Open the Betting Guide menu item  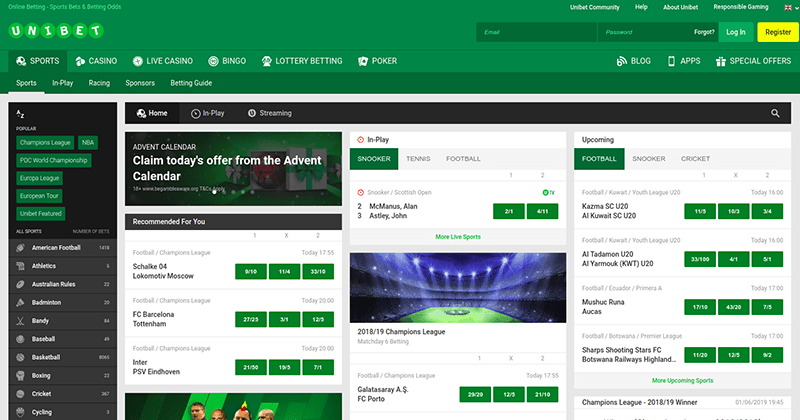tap(191, 83)
